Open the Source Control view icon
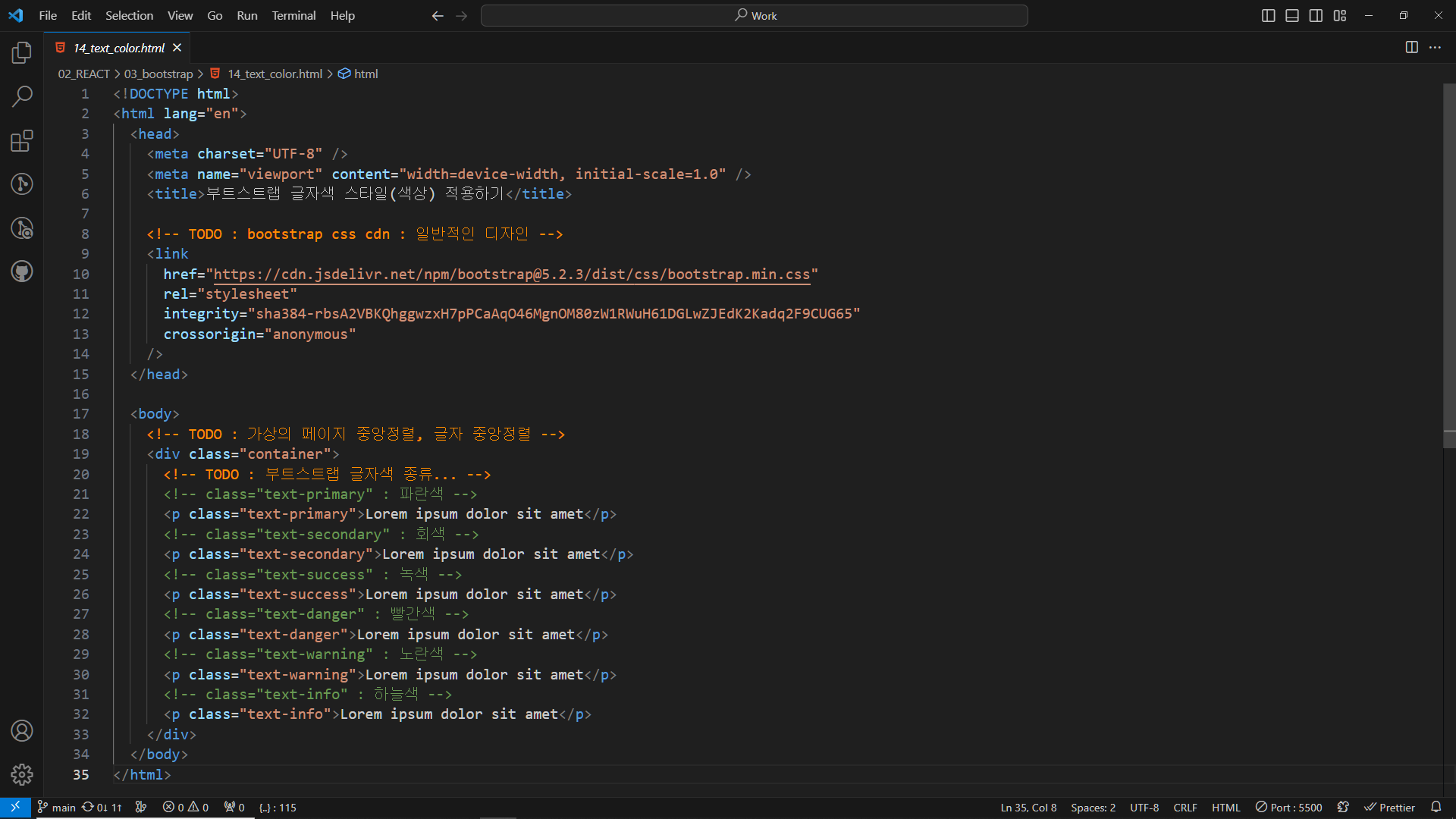 click(22, 184)
